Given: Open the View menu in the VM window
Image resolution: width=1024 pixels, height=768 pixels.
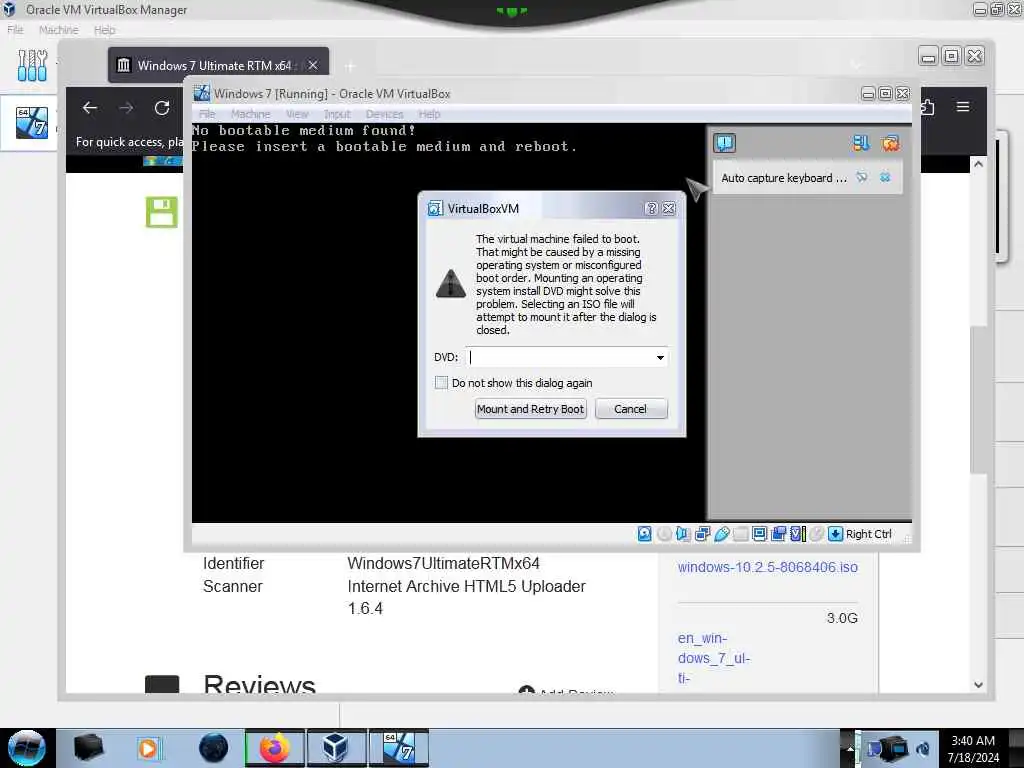Looking at the screenshot, I should click(x=297, y=114).
